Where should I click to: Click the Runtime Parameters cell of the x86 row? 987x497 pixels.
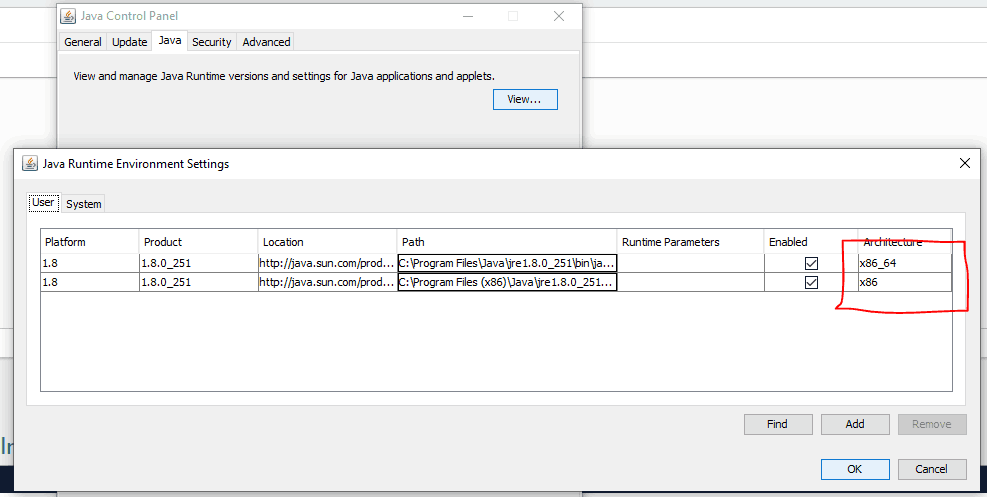[x=691, y=282]
